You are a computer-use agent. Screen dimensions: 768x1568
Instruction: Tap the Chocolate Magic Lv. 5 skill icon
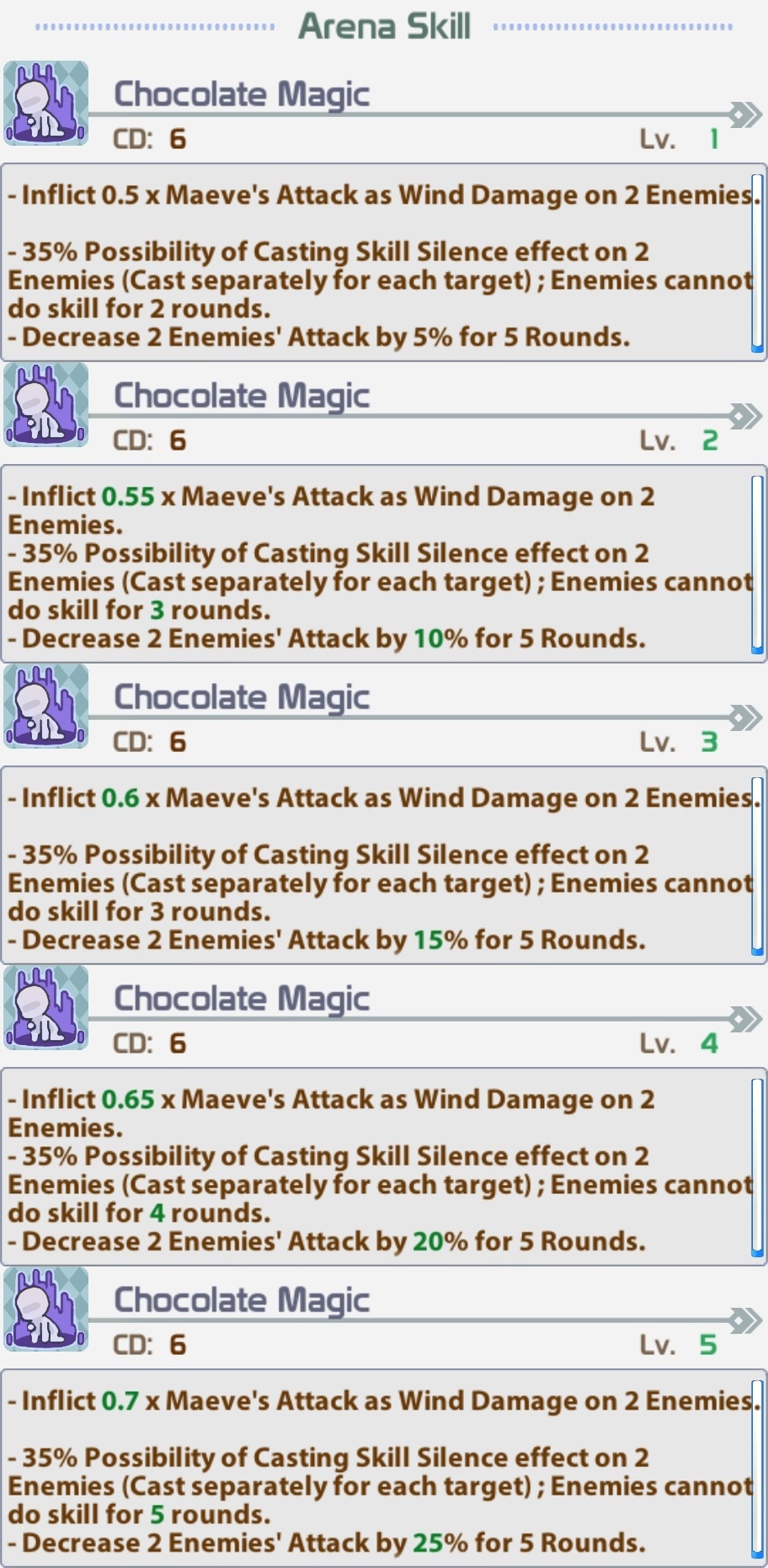(46, 1309)
